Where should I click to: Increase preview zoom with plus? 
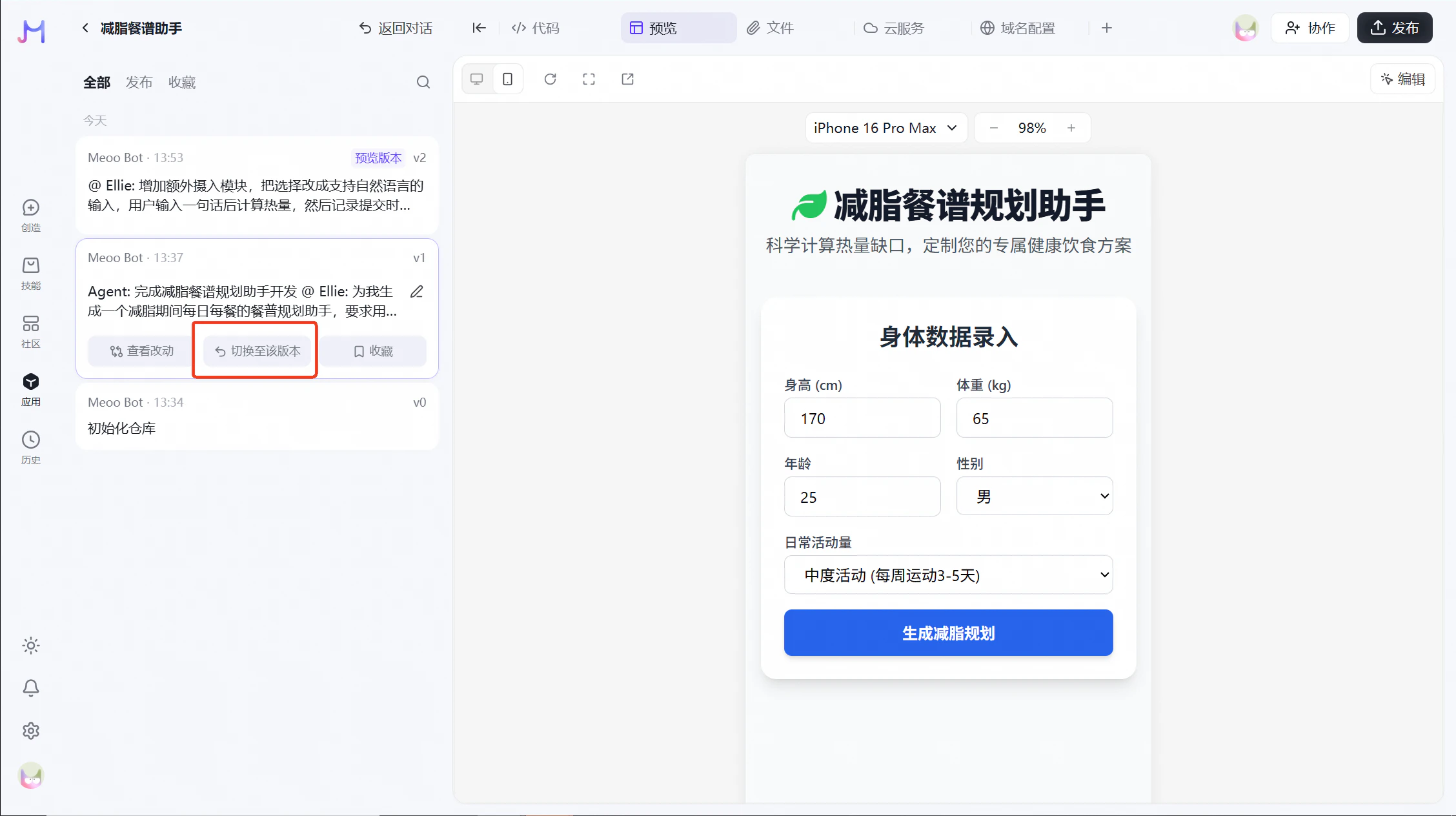(x=1071, y=128)
